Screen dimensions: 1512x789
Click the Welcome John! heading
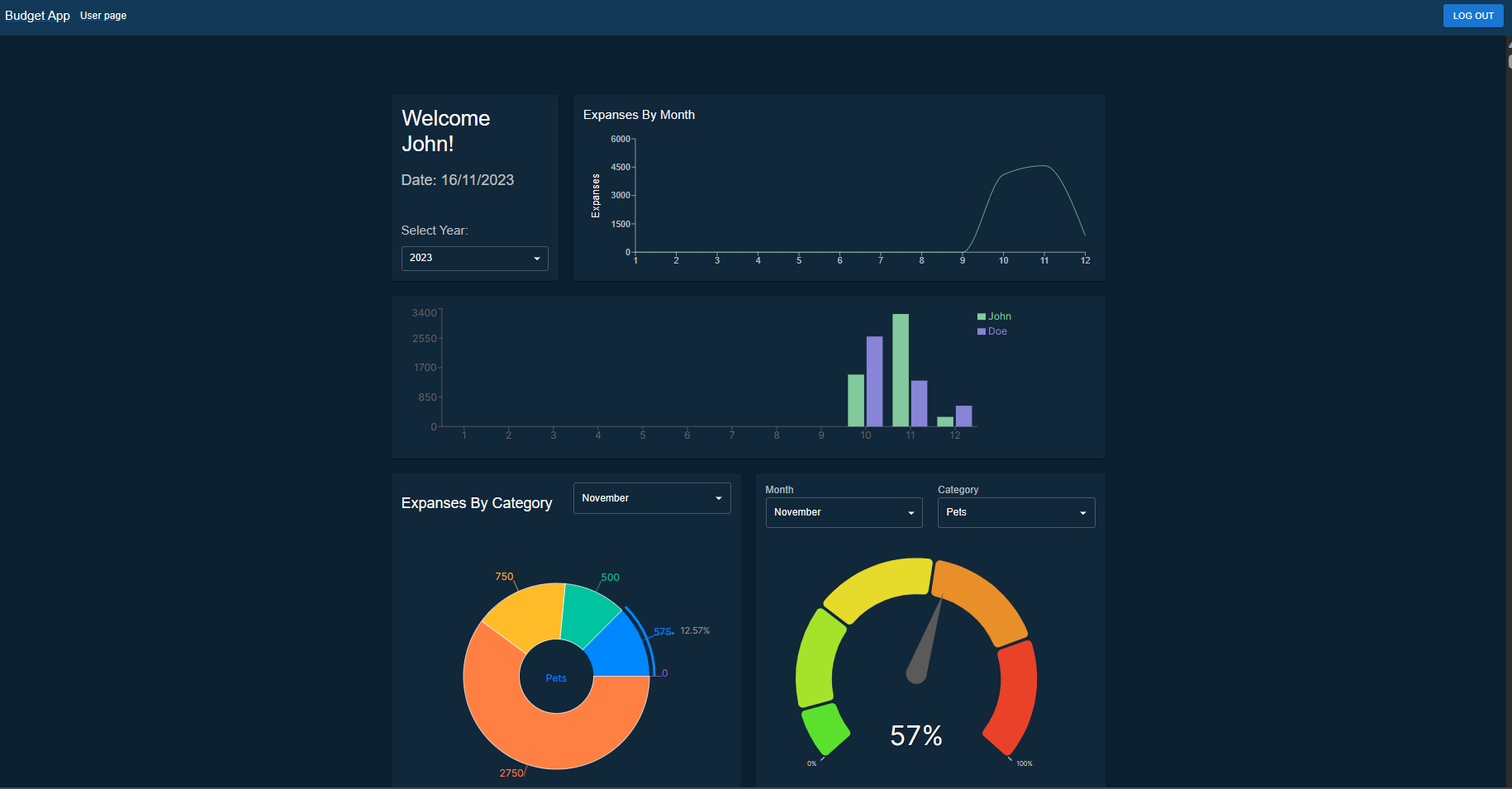tap(446, 131)
